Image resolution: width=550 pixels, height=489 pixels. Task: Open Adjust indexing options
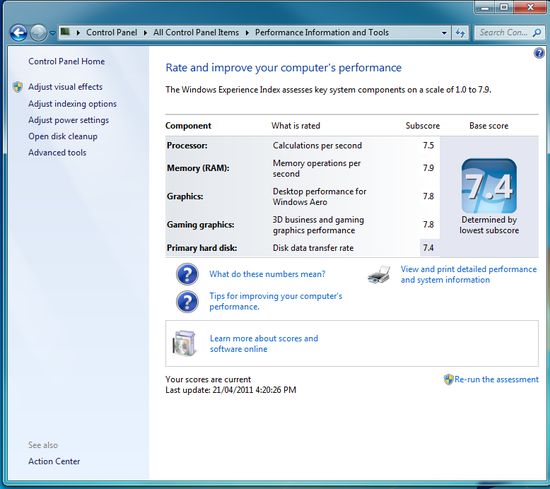[72, 104]
